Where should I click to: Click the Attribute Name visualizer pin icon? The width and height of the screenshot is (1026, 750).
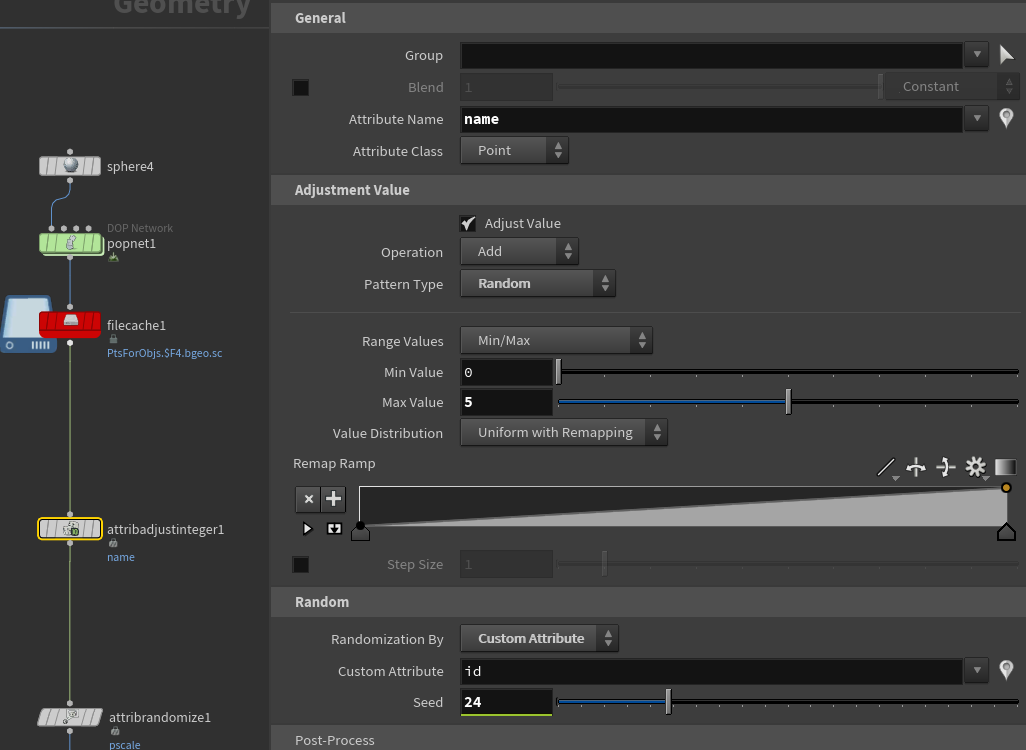click(1006, 119)
